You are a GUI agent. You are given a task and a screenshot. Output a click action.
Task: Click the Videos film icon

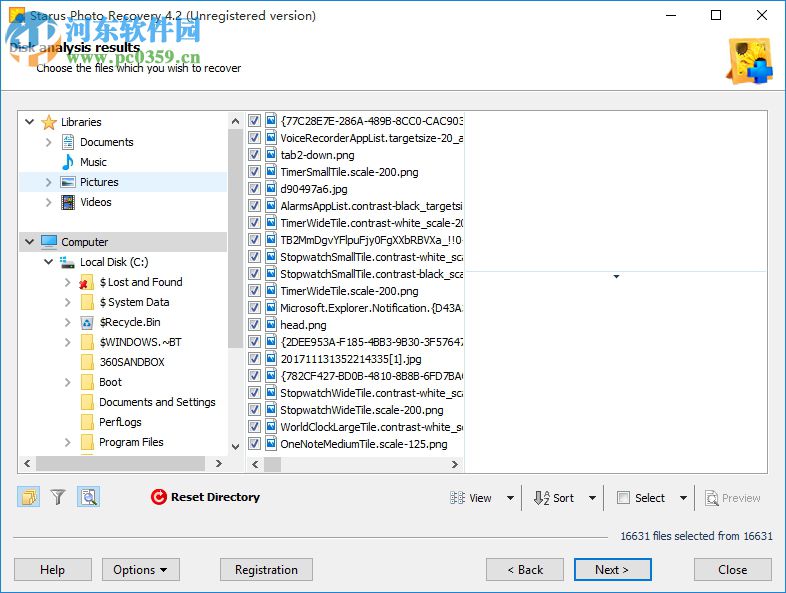(x=68, y=202)
